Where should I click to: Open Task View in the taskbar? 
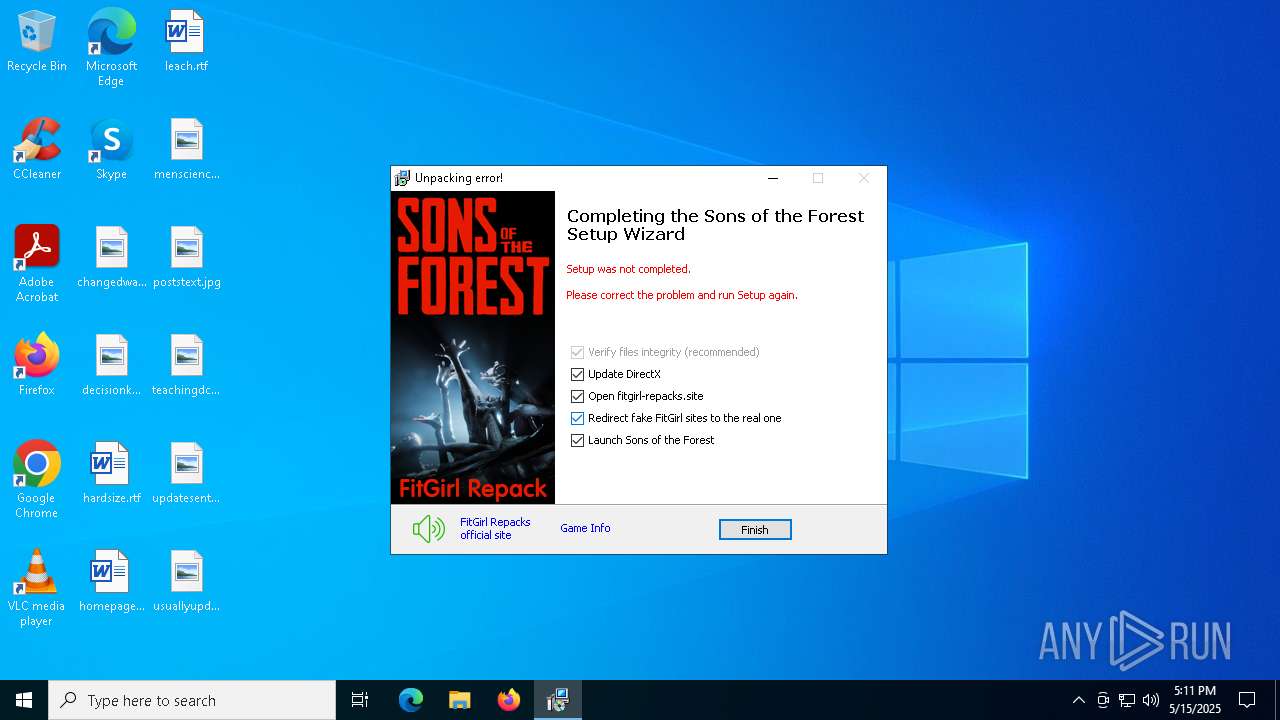tap(360, 700)
